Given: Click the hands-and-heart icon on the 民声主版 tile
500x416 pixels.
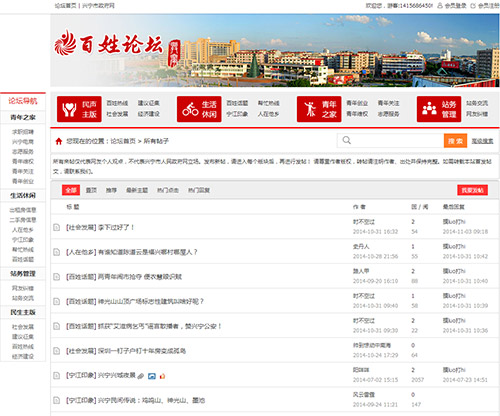Looking at the screenshot, I should (x=69, y=109).
